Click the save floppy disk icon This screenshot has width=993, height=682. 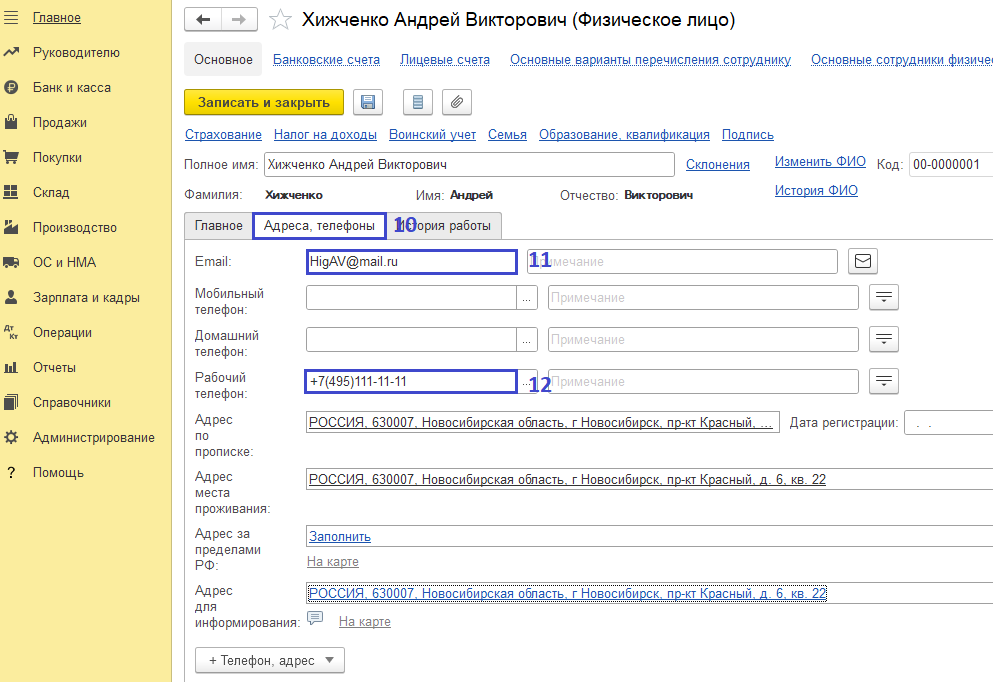pos(368,102)
